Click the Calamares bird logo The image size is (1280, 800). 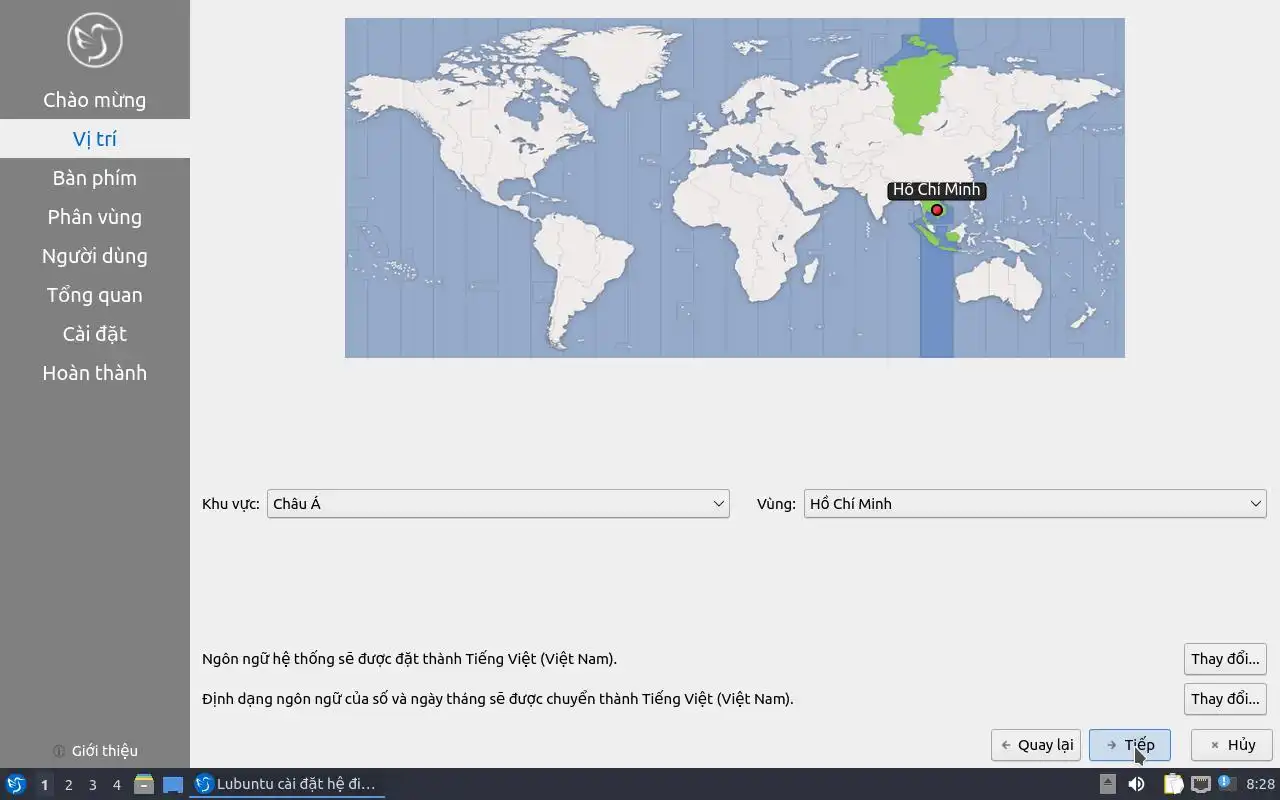pos(95,40)
